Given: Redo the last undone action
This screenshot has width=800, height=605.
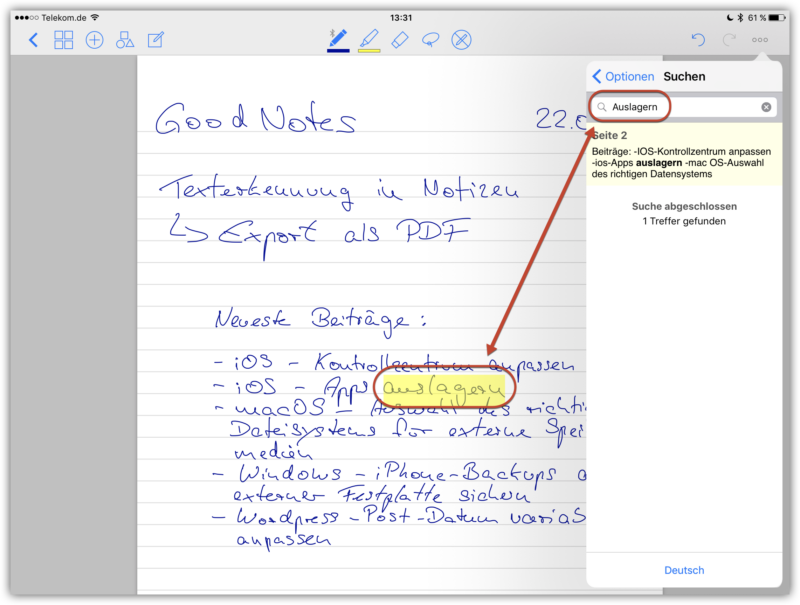Looking at the screenshot, I should pos(729,39).
